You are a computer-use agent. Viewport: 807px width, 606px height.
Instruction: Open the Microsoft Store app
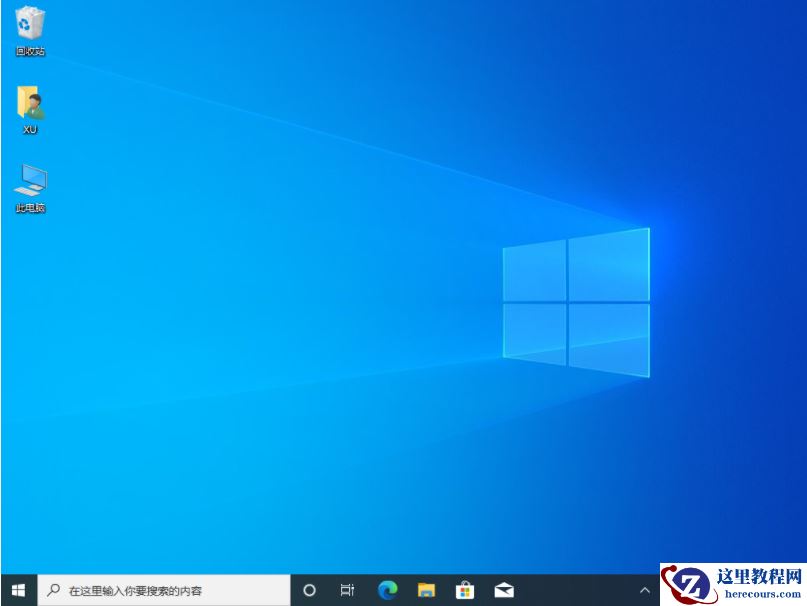click(464, 589)
